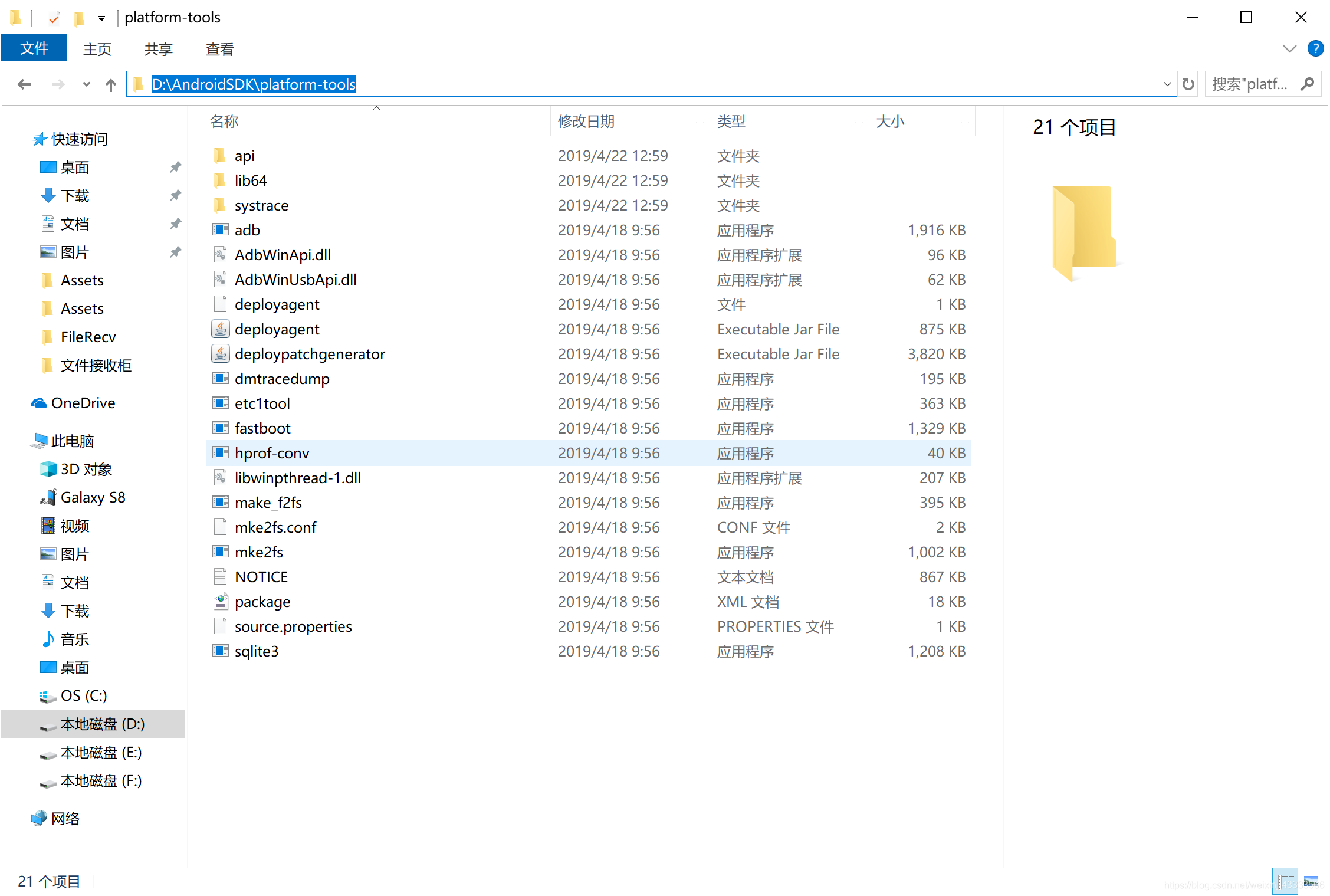This screenshot has width=1330, height=896.
Task: Click the Forward navigation arrow
Action: coord(58,84)
